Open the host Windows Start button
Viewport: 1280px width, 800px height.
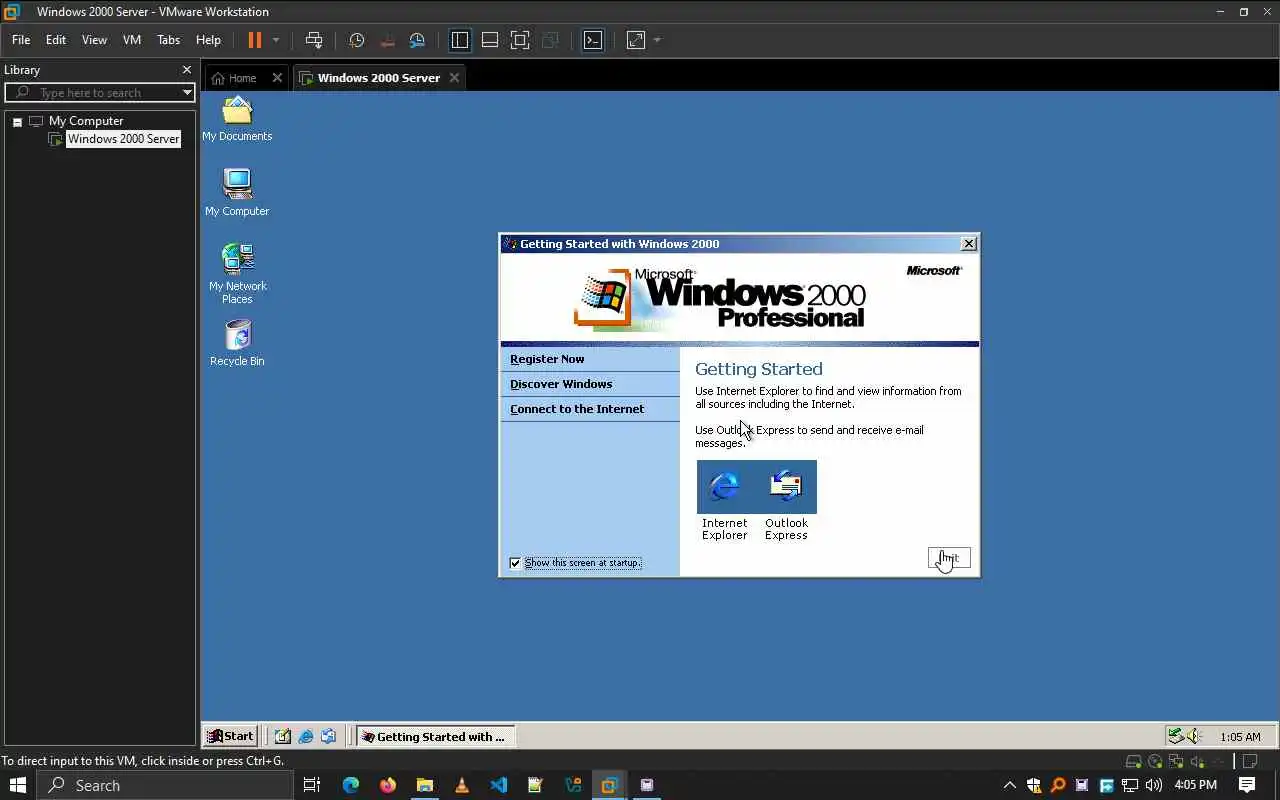17,785
